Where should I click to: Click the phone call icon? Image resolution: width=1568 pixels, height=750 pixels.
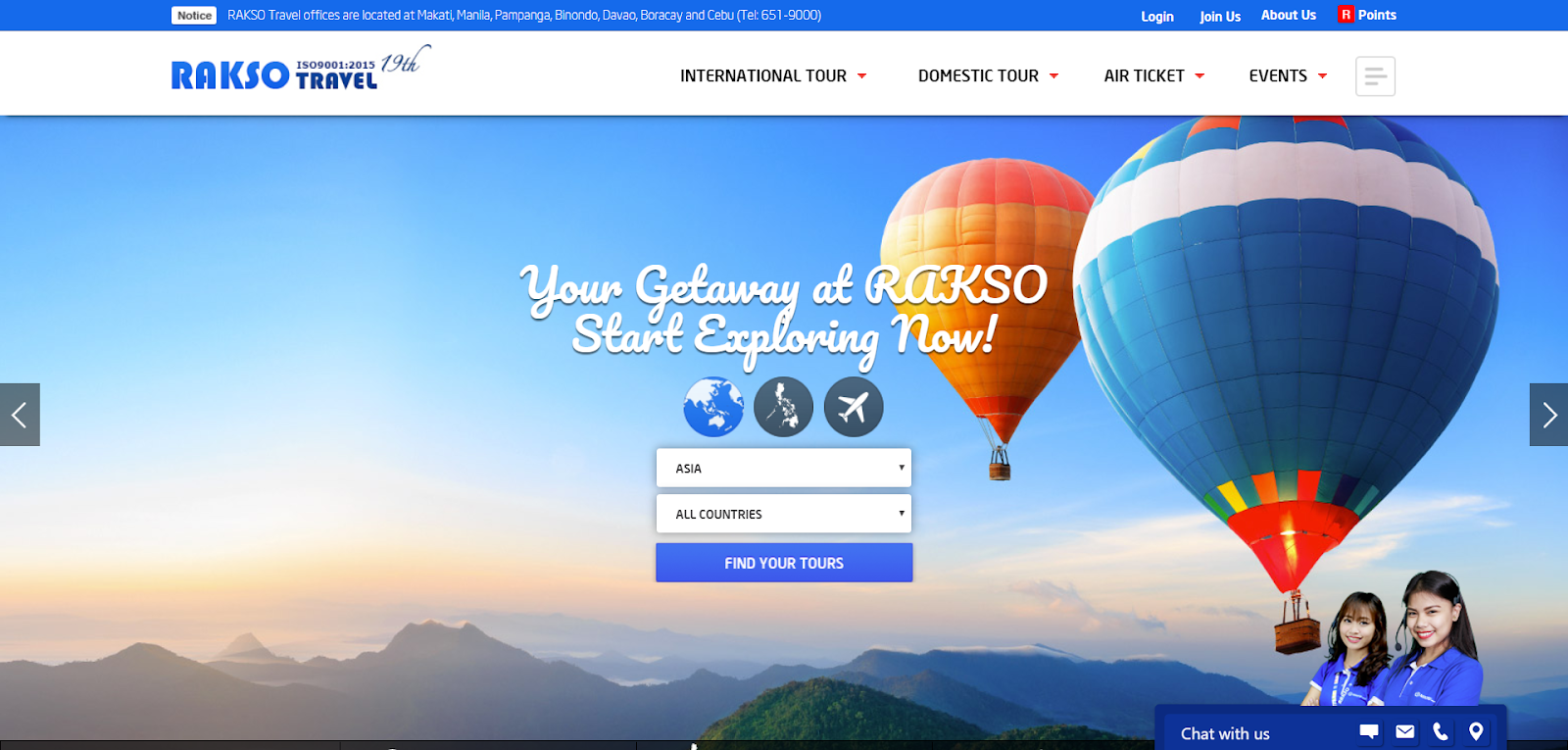coord(1441,731)
